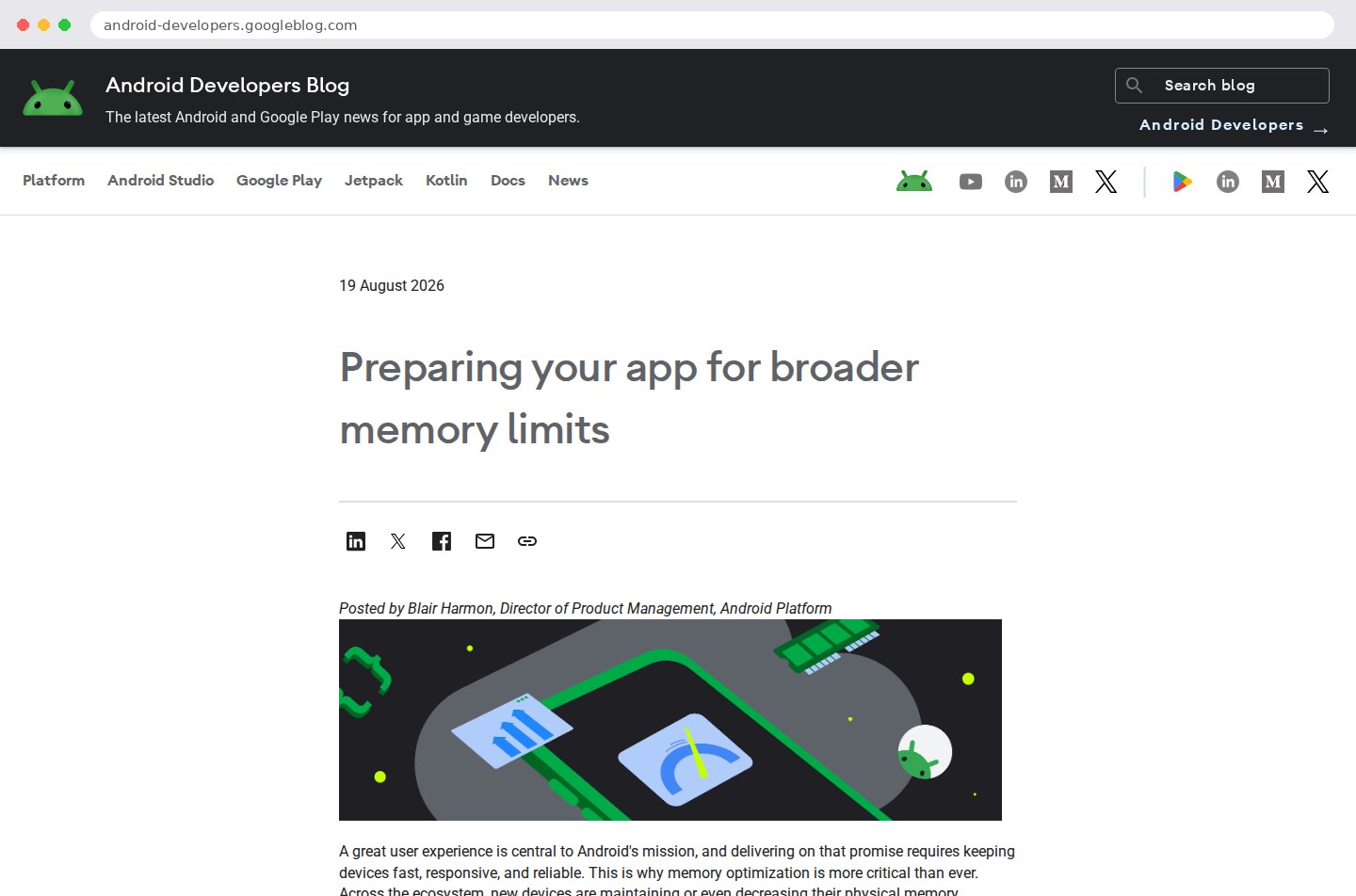
Task: Click the 'Posted by Blair Harmon' byline
Action: coord(586,609)
